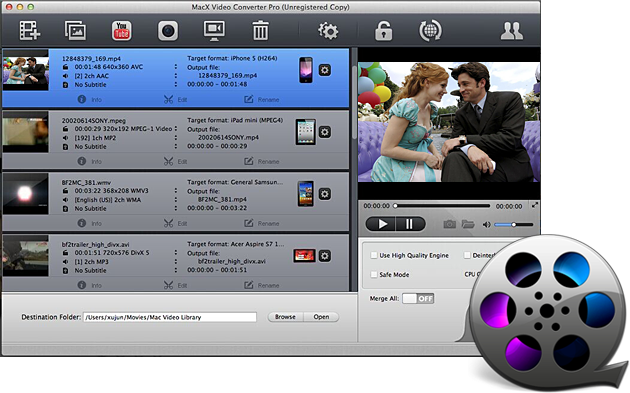This screenshot has height=393, width=630.
Task: Open output settings gear for bf2trailer_high_divx.avi
Action: [x=325, y=256]
